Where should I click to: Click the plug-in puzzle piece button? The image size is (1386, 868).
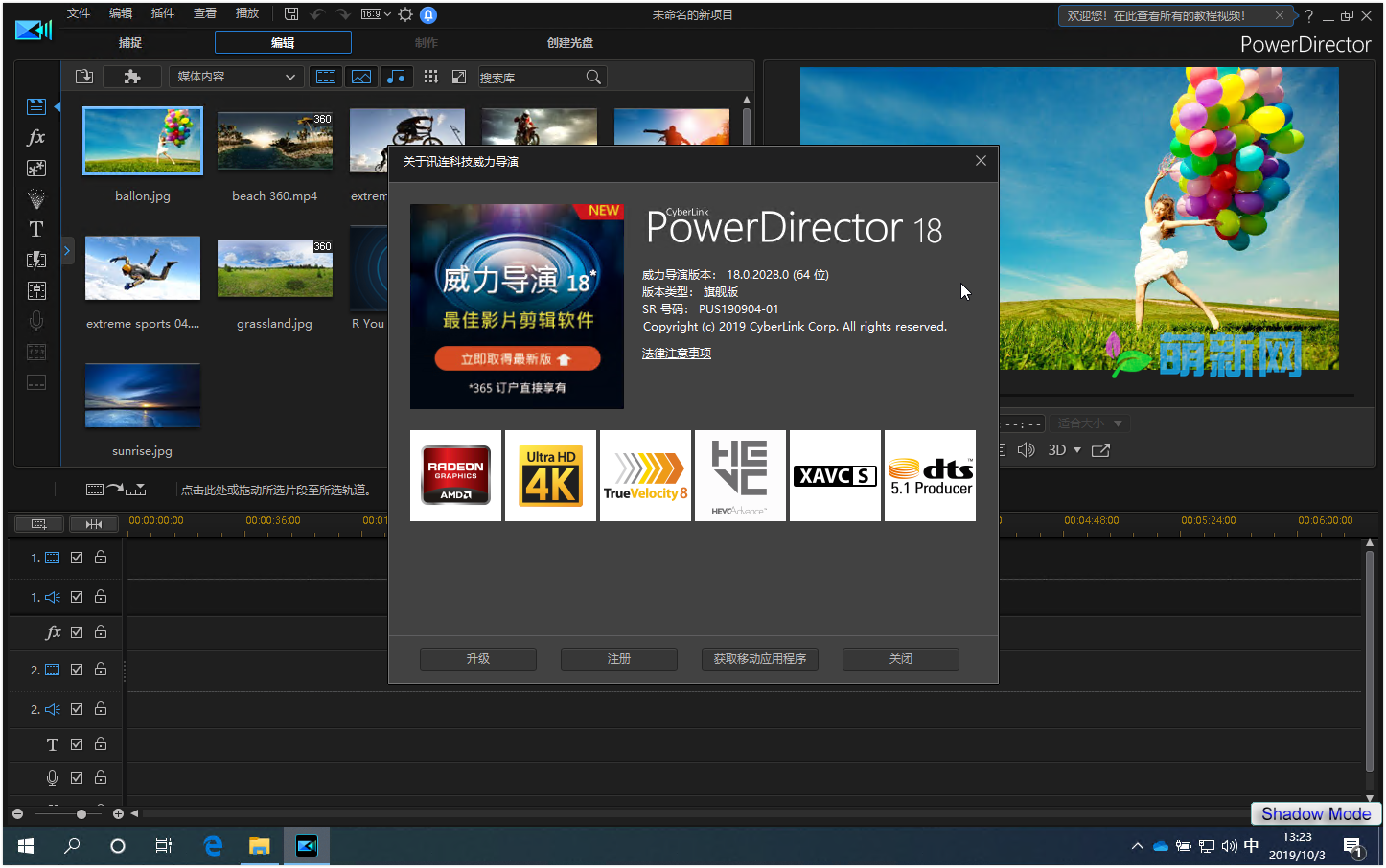coord(132,77)
